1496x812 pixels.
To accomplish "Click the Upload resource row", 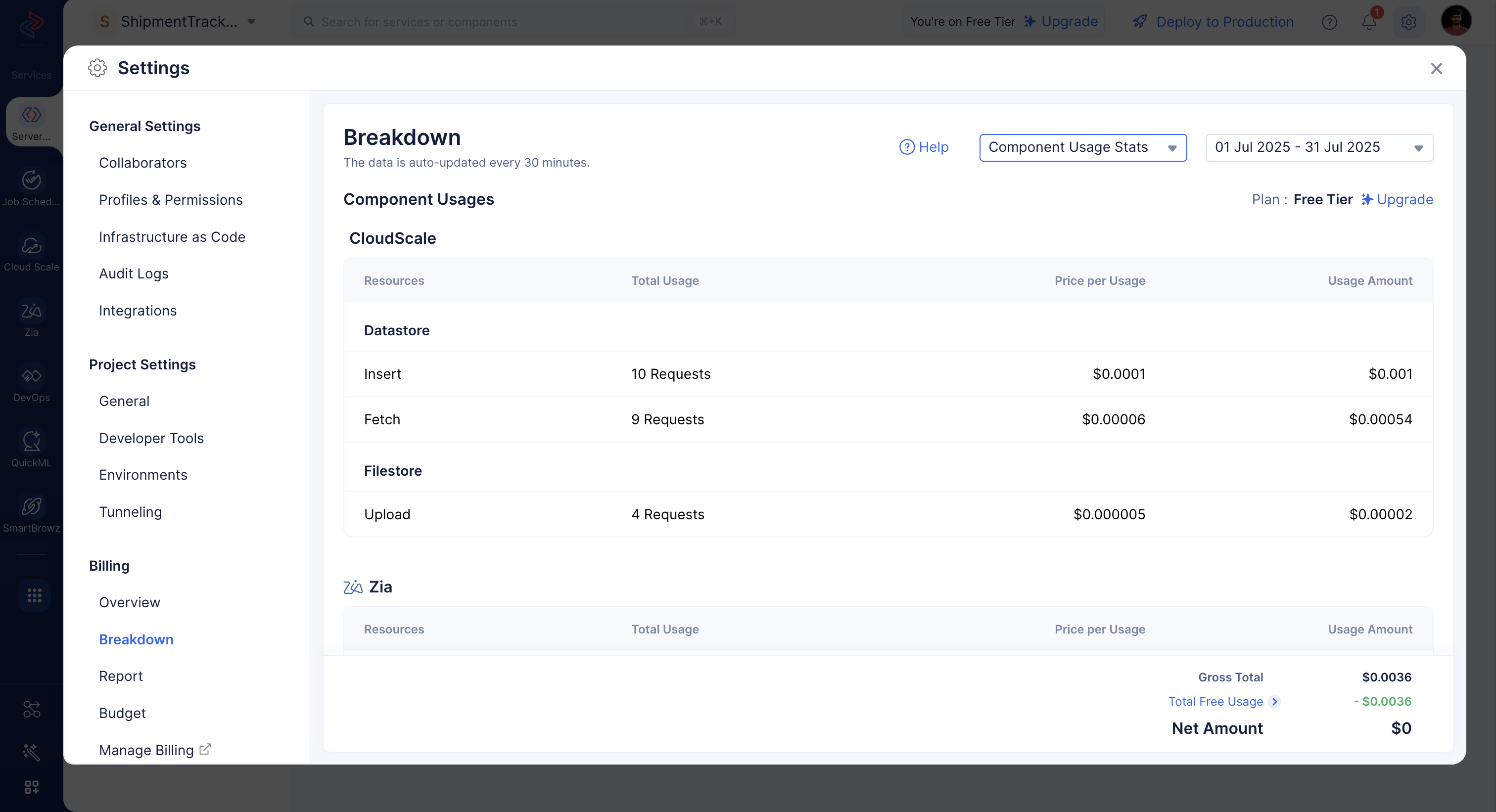I will click(888, 514).
